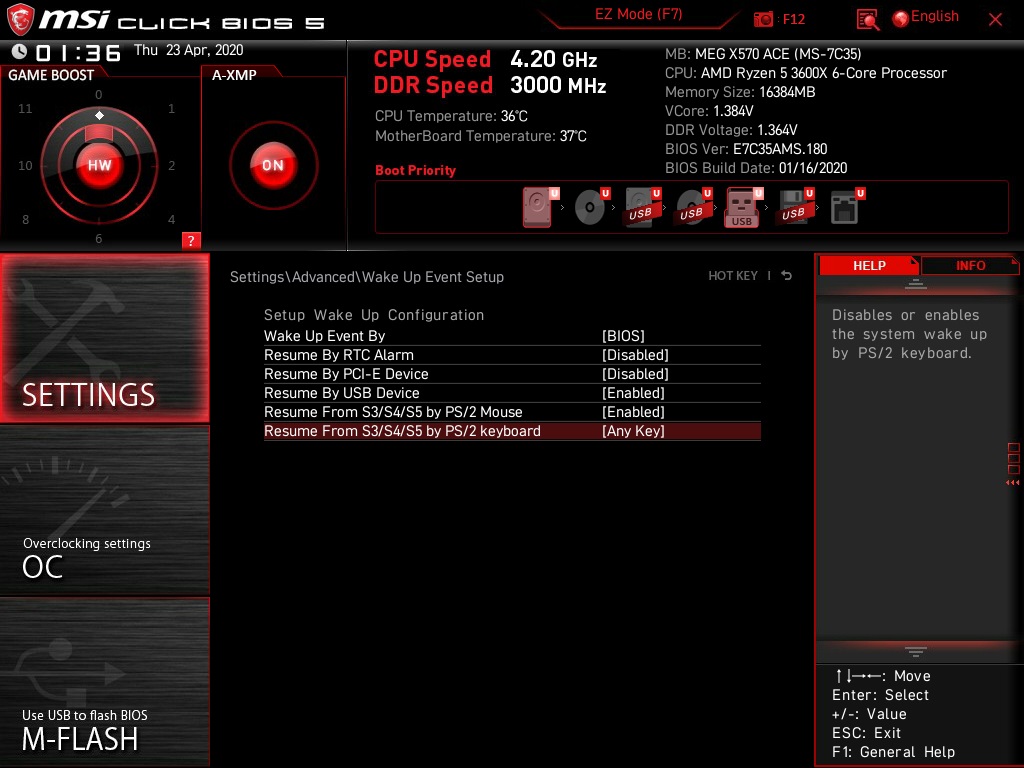Viewport: 1024px width, 768px height.
Task: Open the English language selector globe
Action: pos(901,19)
